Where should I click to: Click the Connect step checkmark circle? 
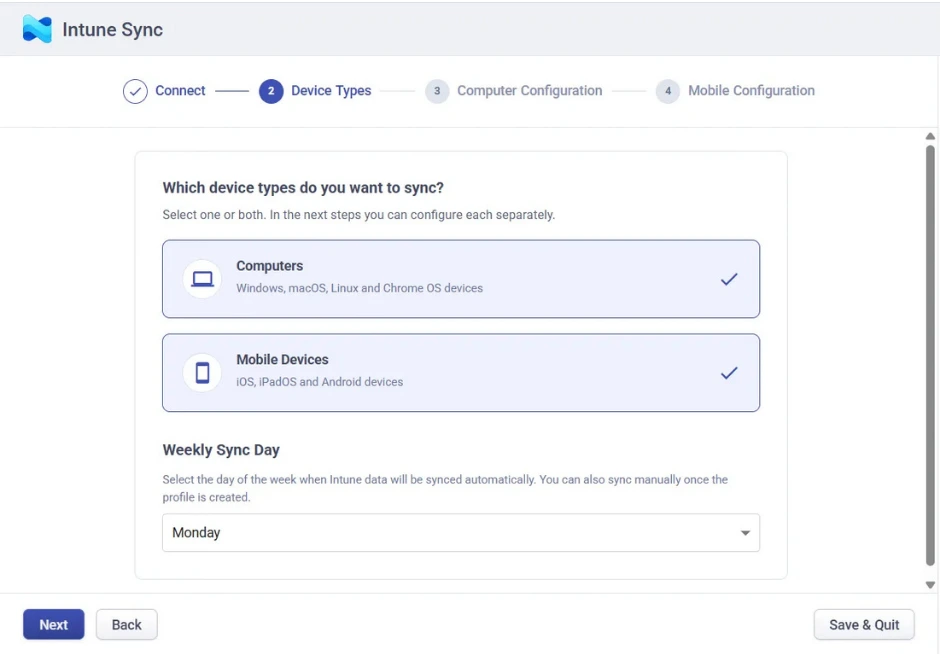[x=135, y=91]
